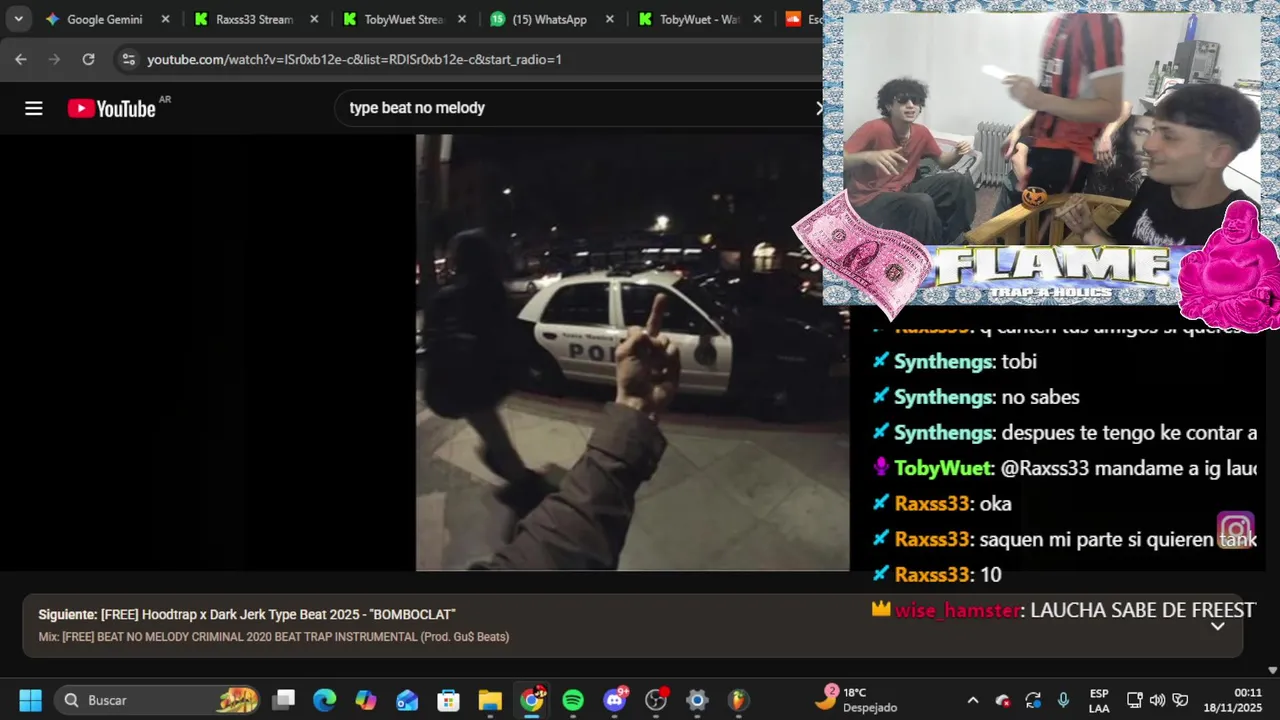Screen dimensions: 1280x720
Task: Open the volume speaker tray icon
Action: coord(1157,700)
